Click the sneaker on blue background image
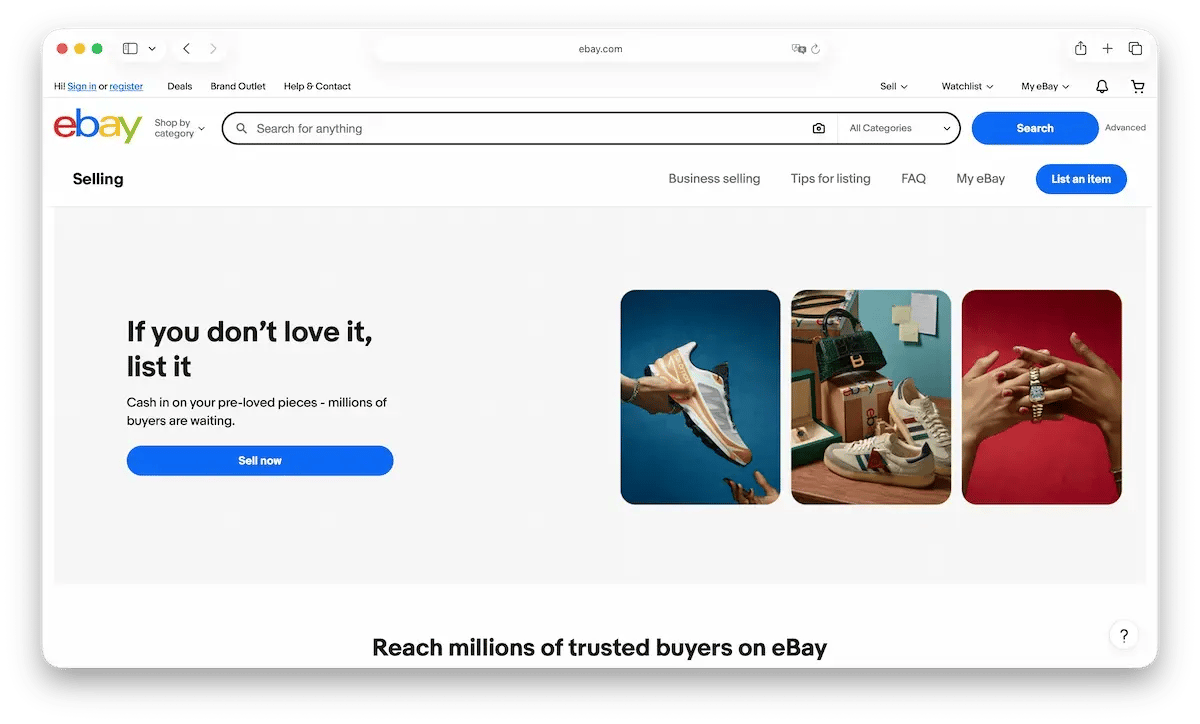The image size is (1200, 724). [x=700, y=397]
